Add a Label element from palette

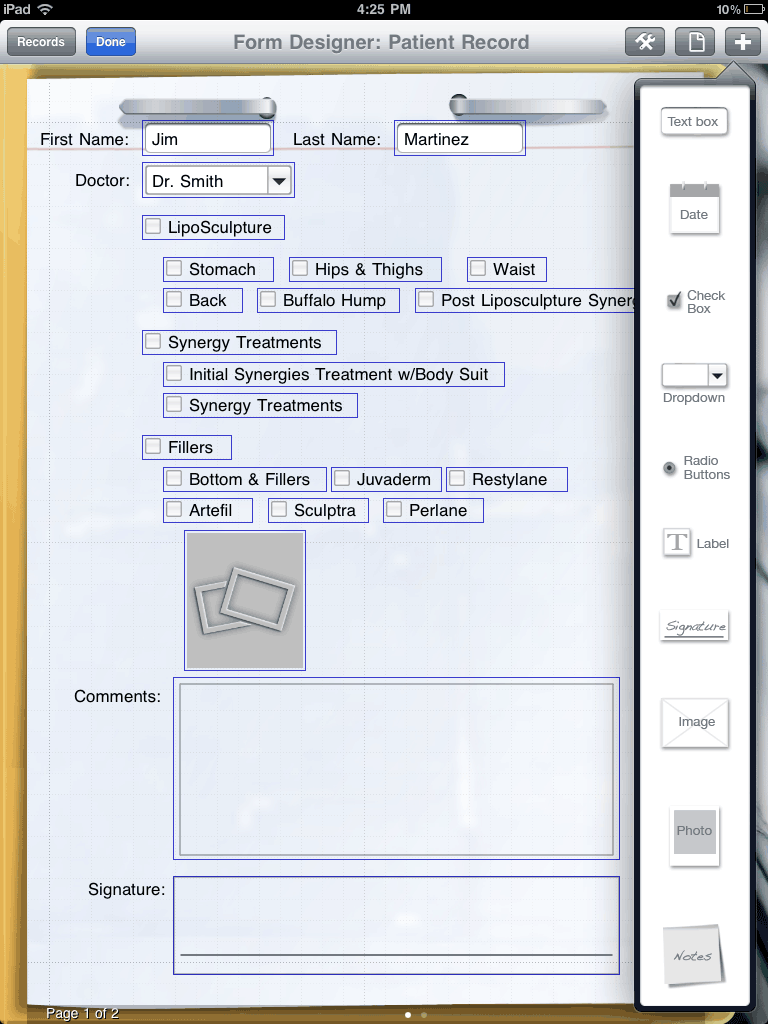click(x=696, y=543)
